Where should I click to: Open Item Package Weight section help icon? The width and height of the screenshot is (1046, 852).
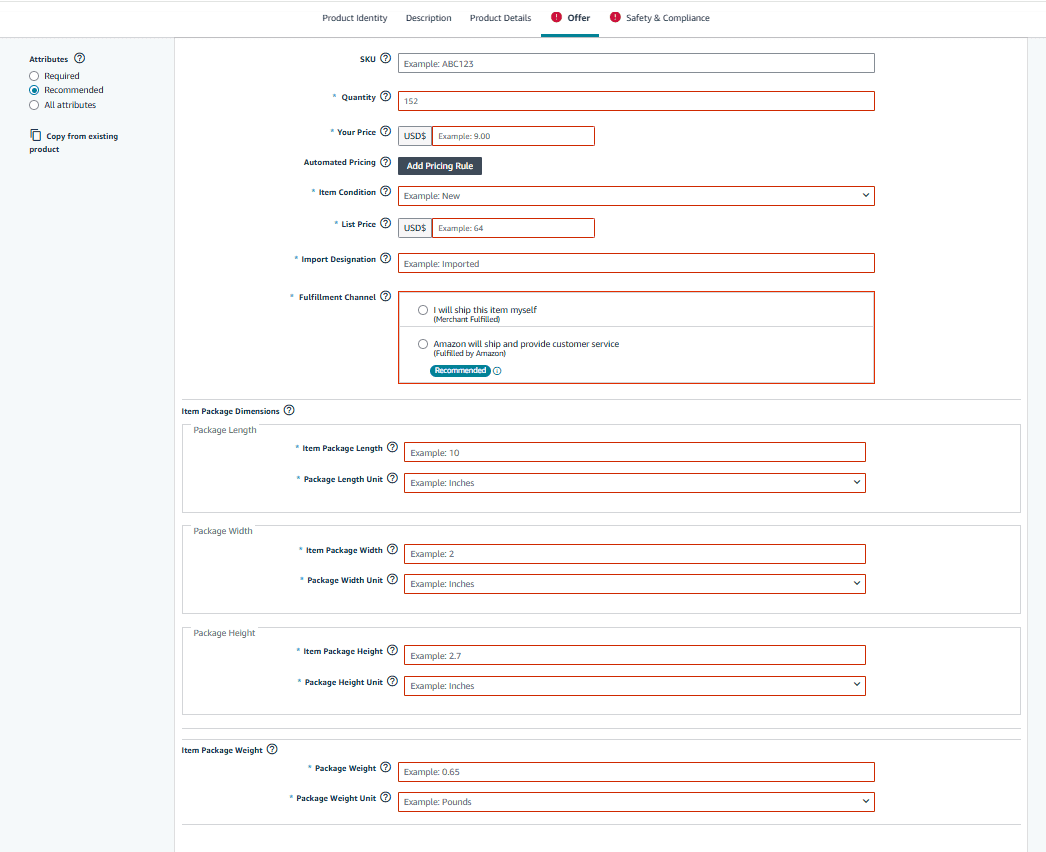[x=272, y=749]
